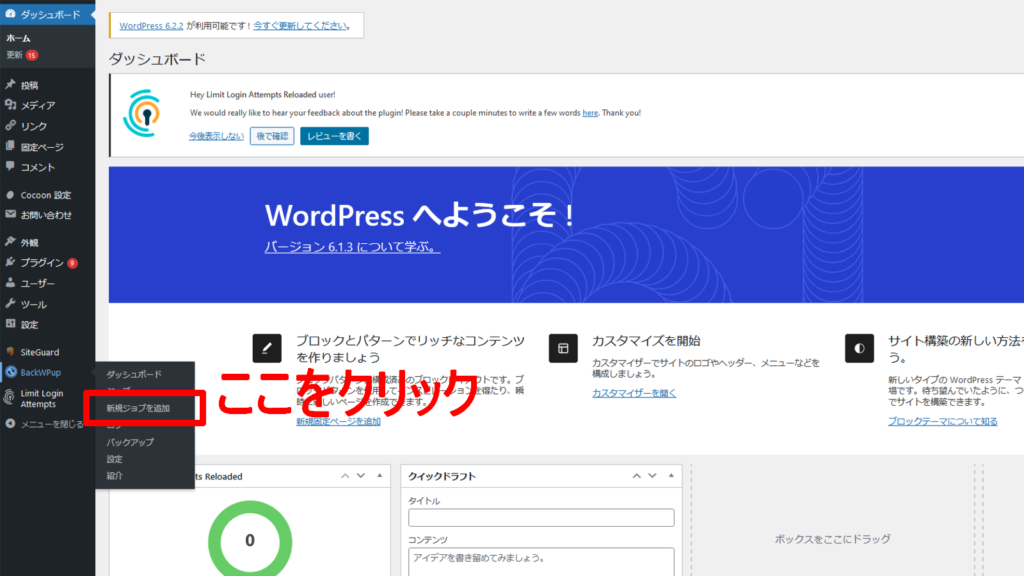Click the chain link icon beside リンク

[x=10, y=125]
